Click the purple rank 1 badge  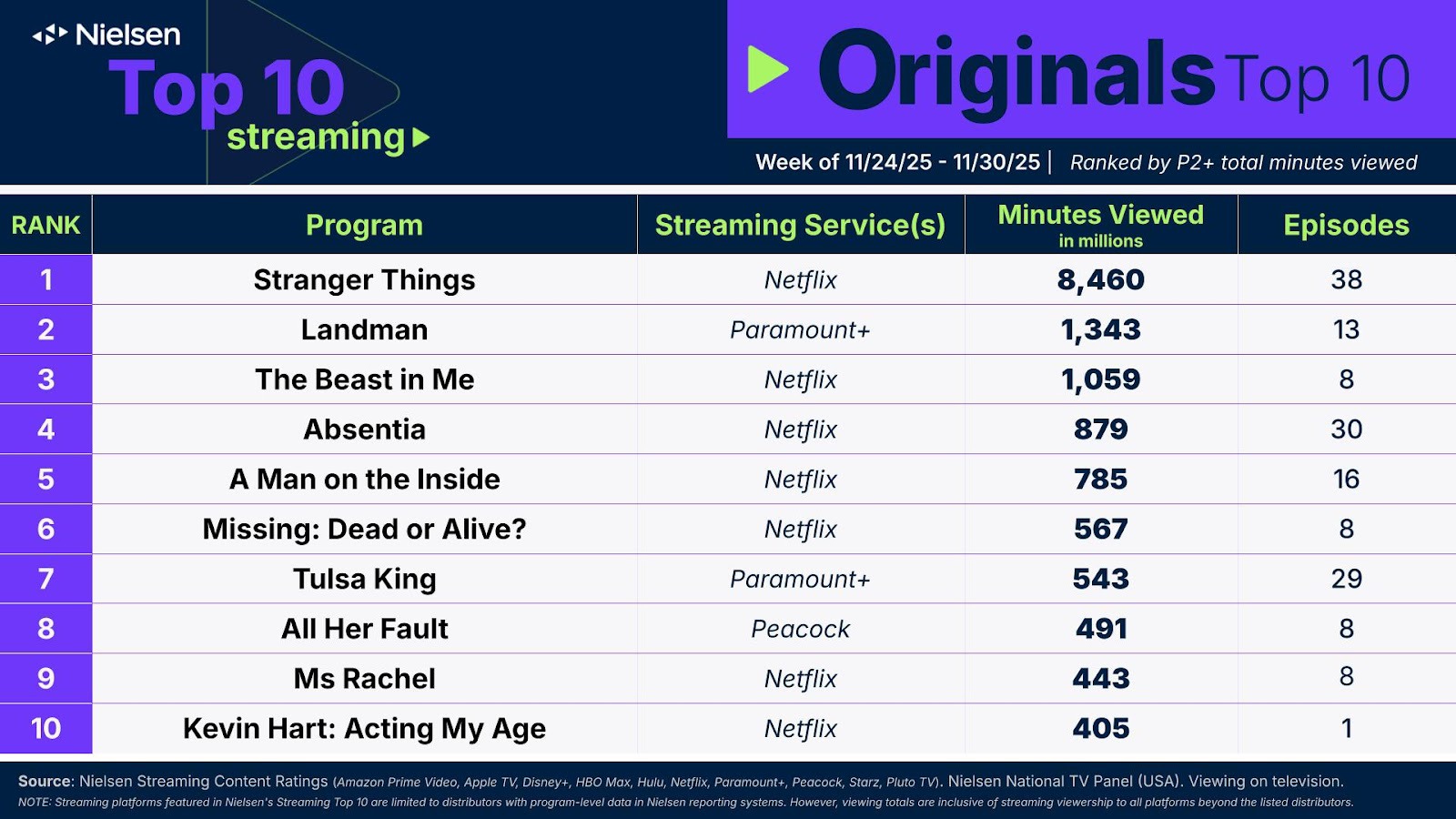(45, 279)
